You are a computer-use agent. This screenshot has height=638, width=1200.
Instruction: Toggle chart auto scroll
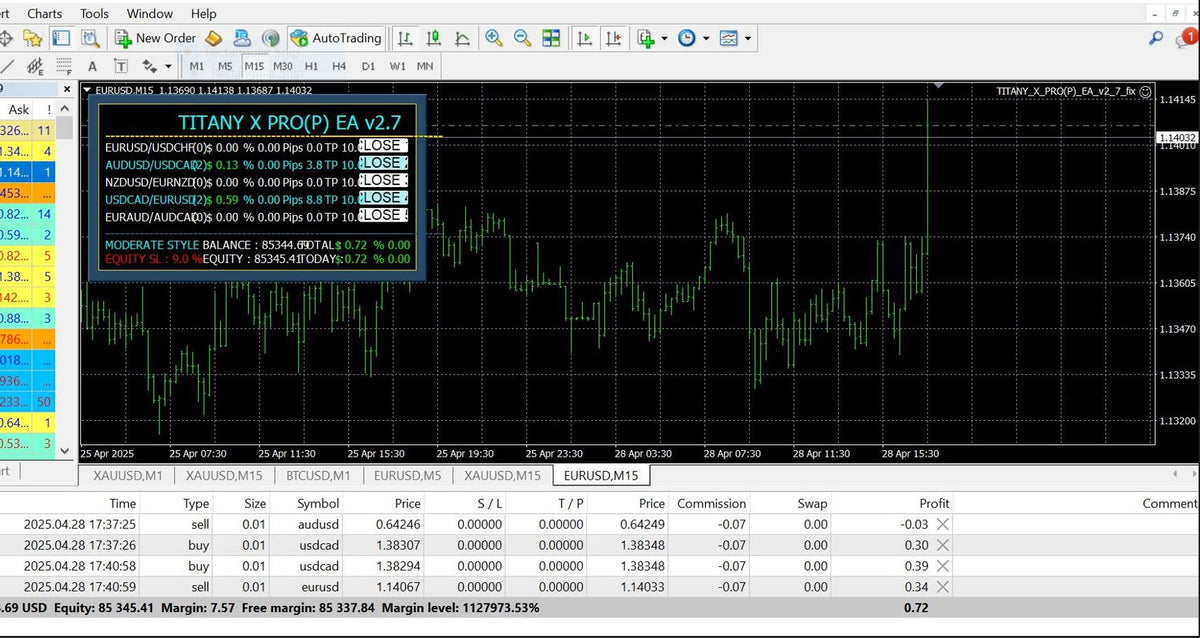click(585, 38)
